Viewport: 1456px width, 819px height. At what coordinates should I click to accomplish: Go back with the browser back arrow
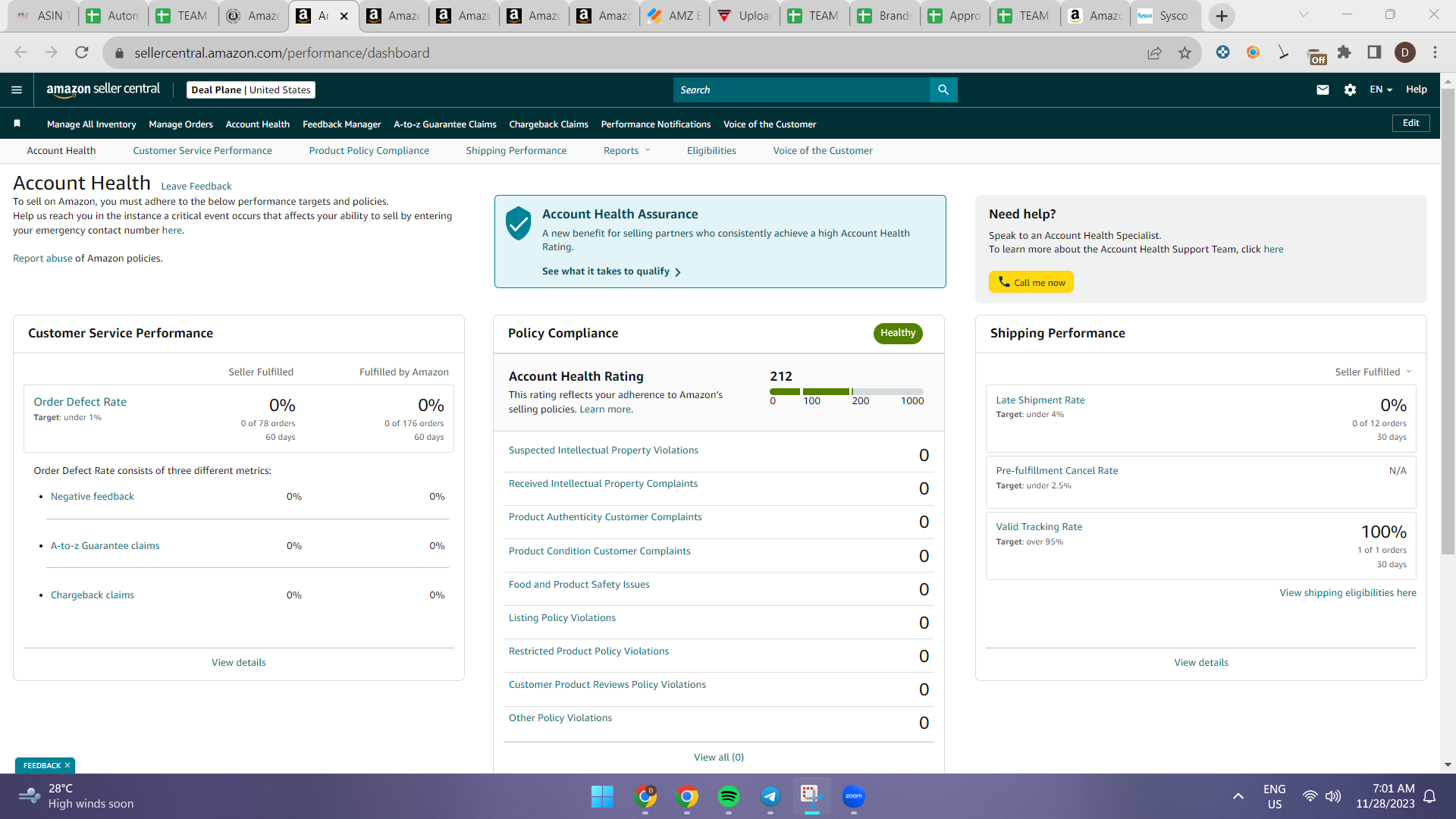pos(21,52)
